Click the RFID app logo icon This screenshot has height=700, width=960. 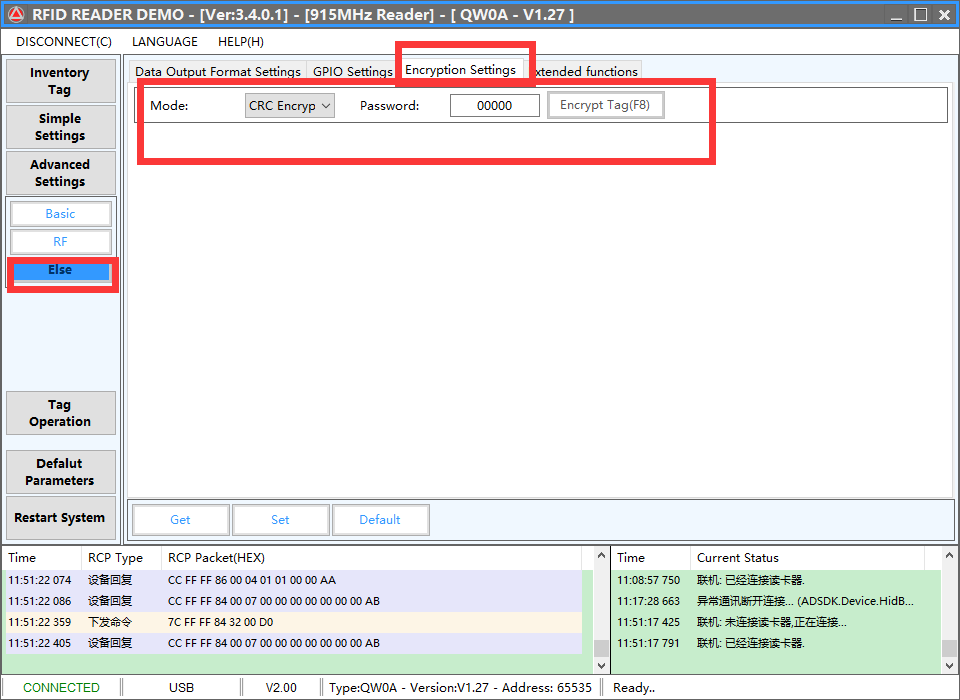tap(16, 14)
